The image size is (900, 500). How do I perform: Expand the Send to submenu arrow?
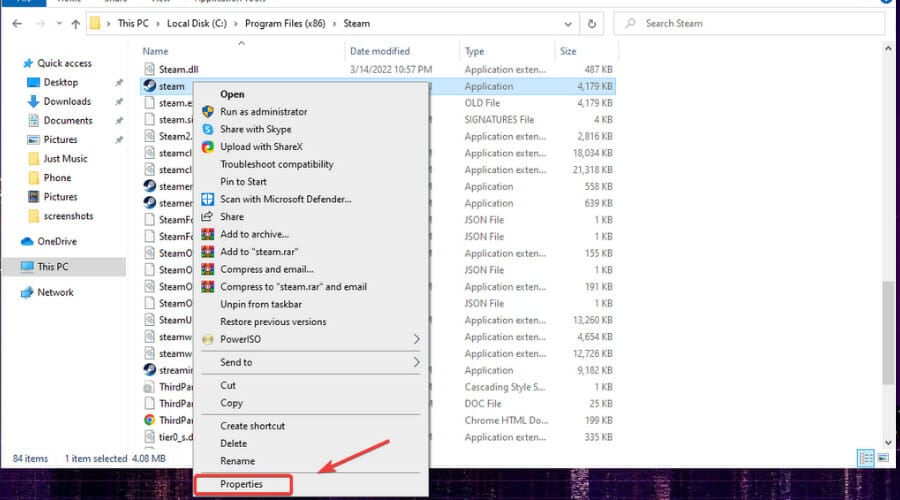click(416, 362)
